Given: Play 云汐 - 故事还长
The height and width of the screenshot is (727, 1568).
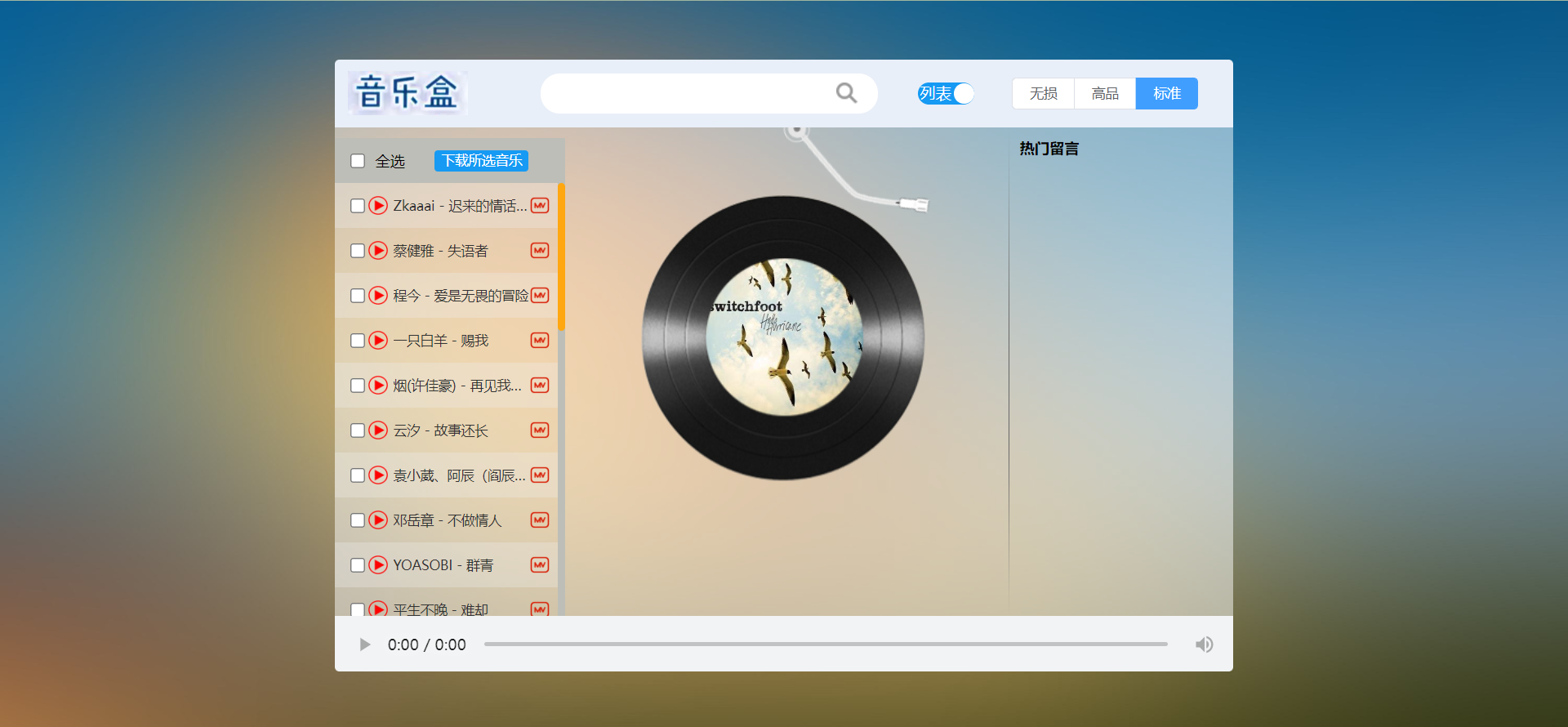Looking at the screenshot, I should [x=378, y=430].
